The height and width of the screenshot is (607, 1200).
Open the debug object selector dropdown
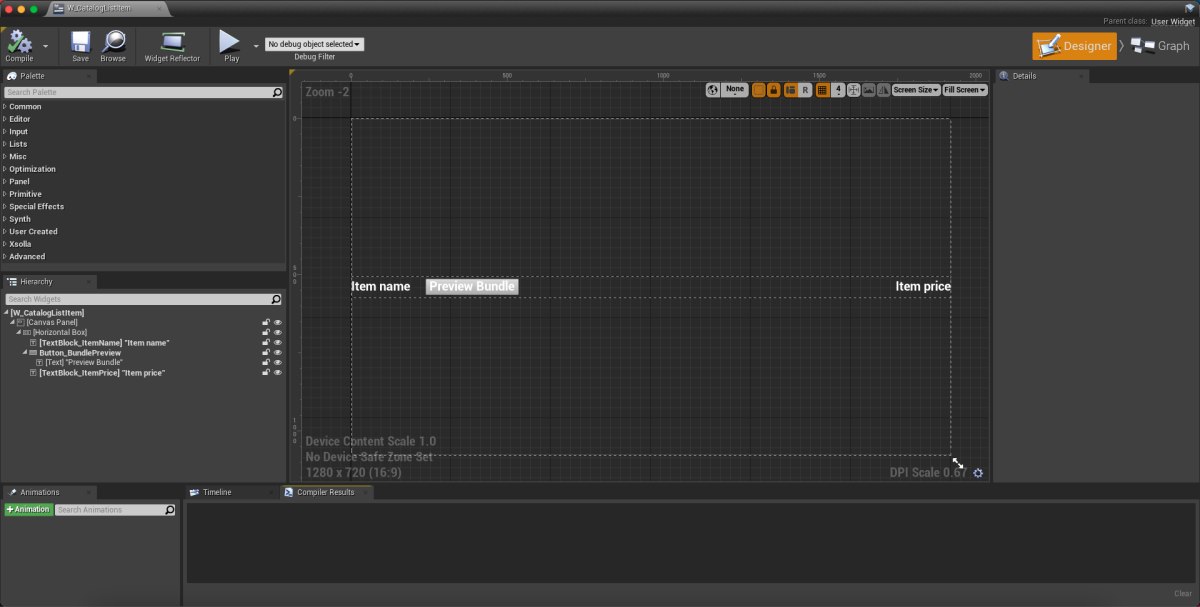point(314,44)
